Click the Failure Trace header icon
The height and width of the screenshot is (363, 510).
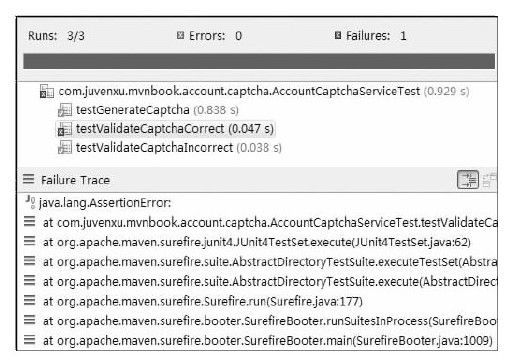point(29,180)
